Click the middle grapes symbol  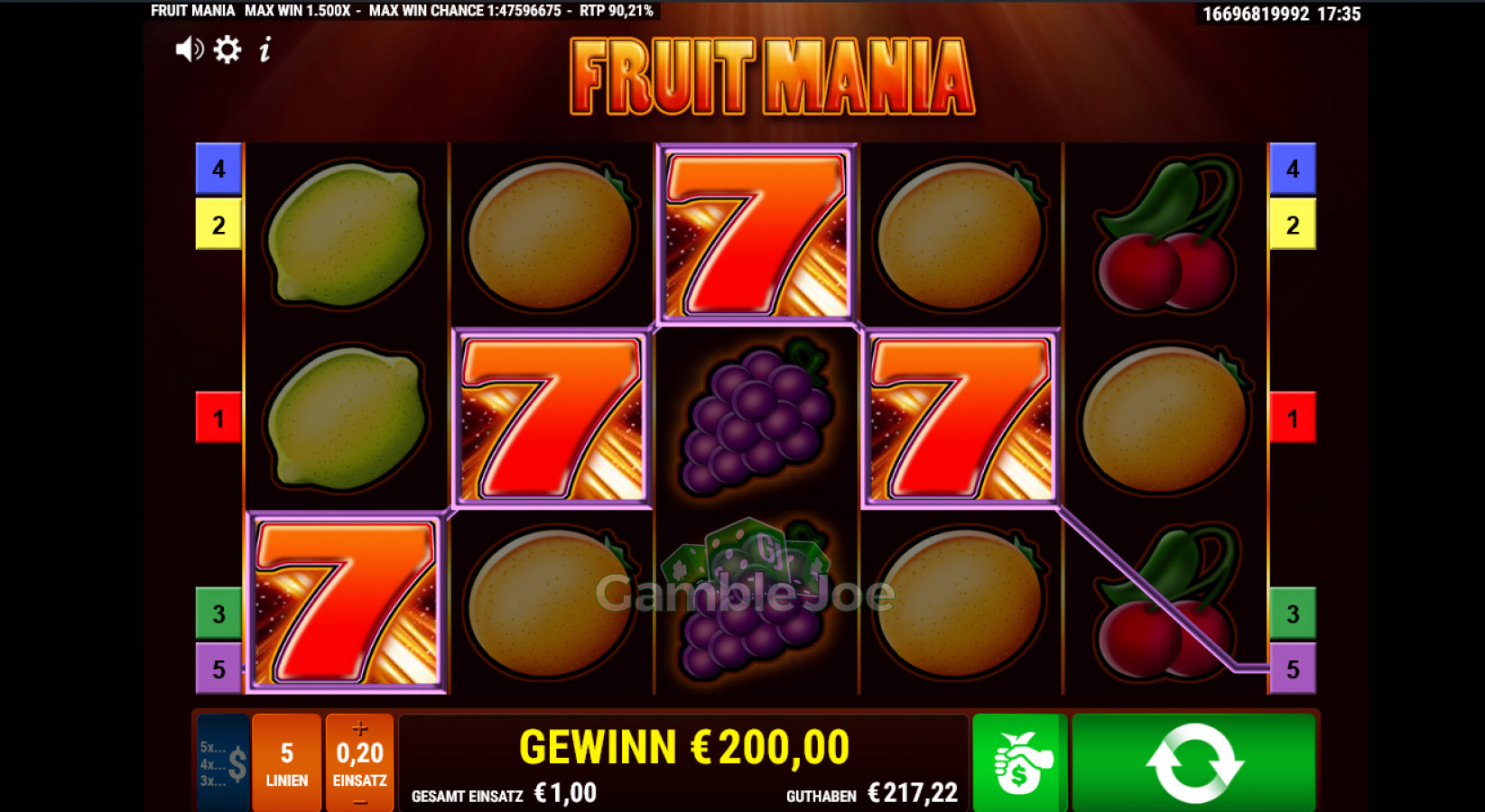(x=756, y=418)
